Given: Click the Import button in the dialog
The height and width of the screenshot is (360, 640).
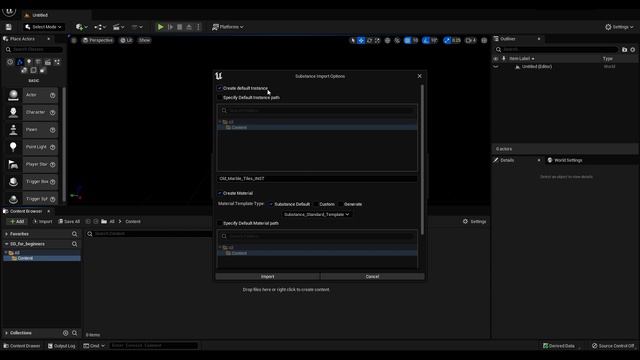Looking at the screenshot, I should coord(267,277).
